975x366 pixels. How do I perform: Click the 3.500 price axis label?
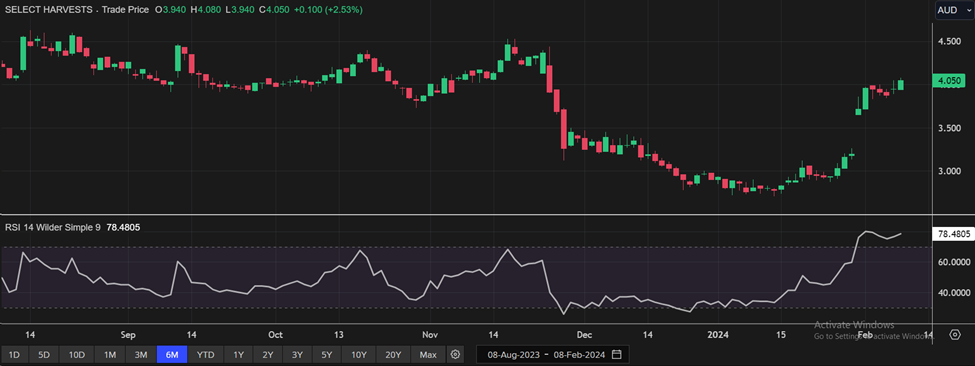[x=950, y=128]
